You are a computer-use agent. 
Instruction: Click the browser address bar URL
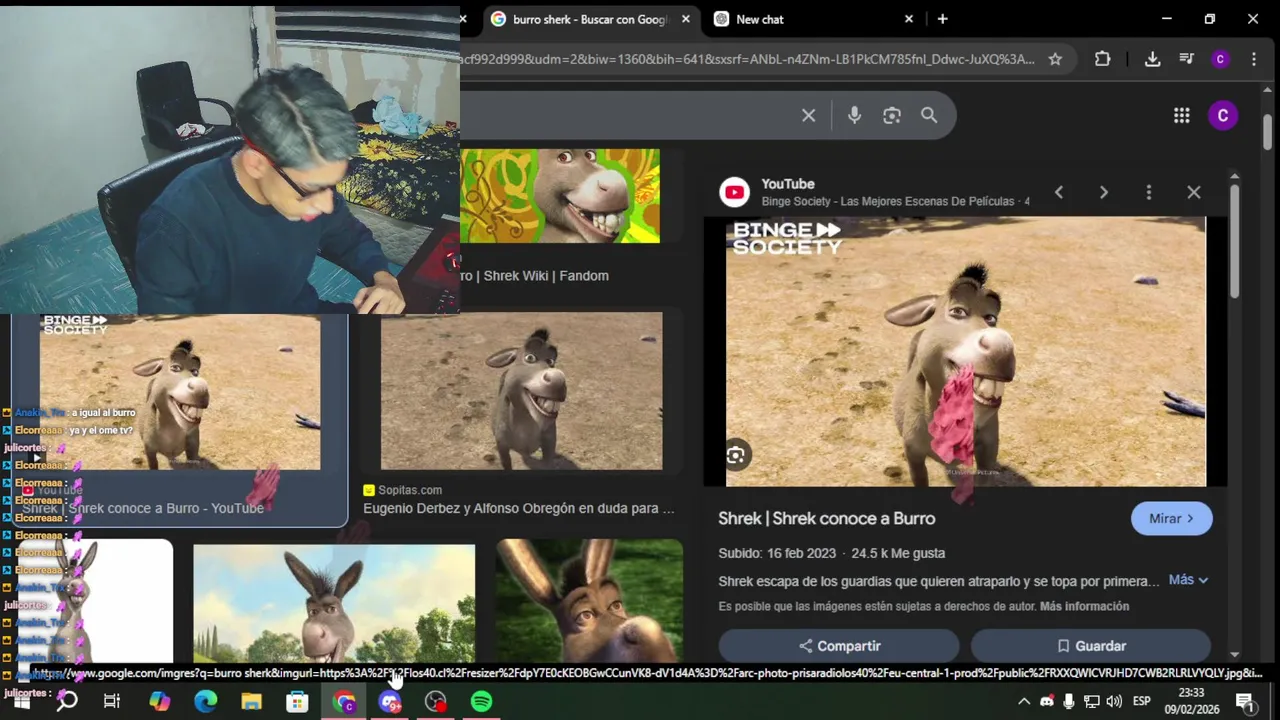[x=748, y=59]
